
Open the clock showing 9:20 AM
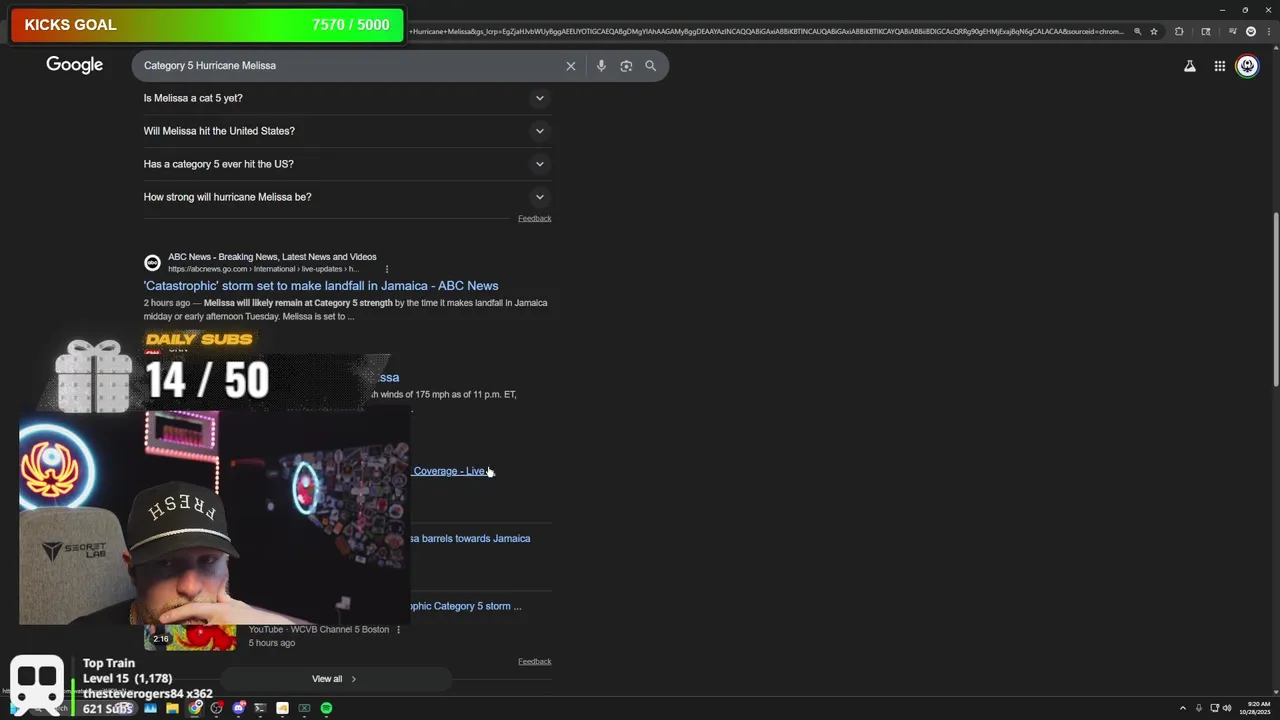[1254, 708]
